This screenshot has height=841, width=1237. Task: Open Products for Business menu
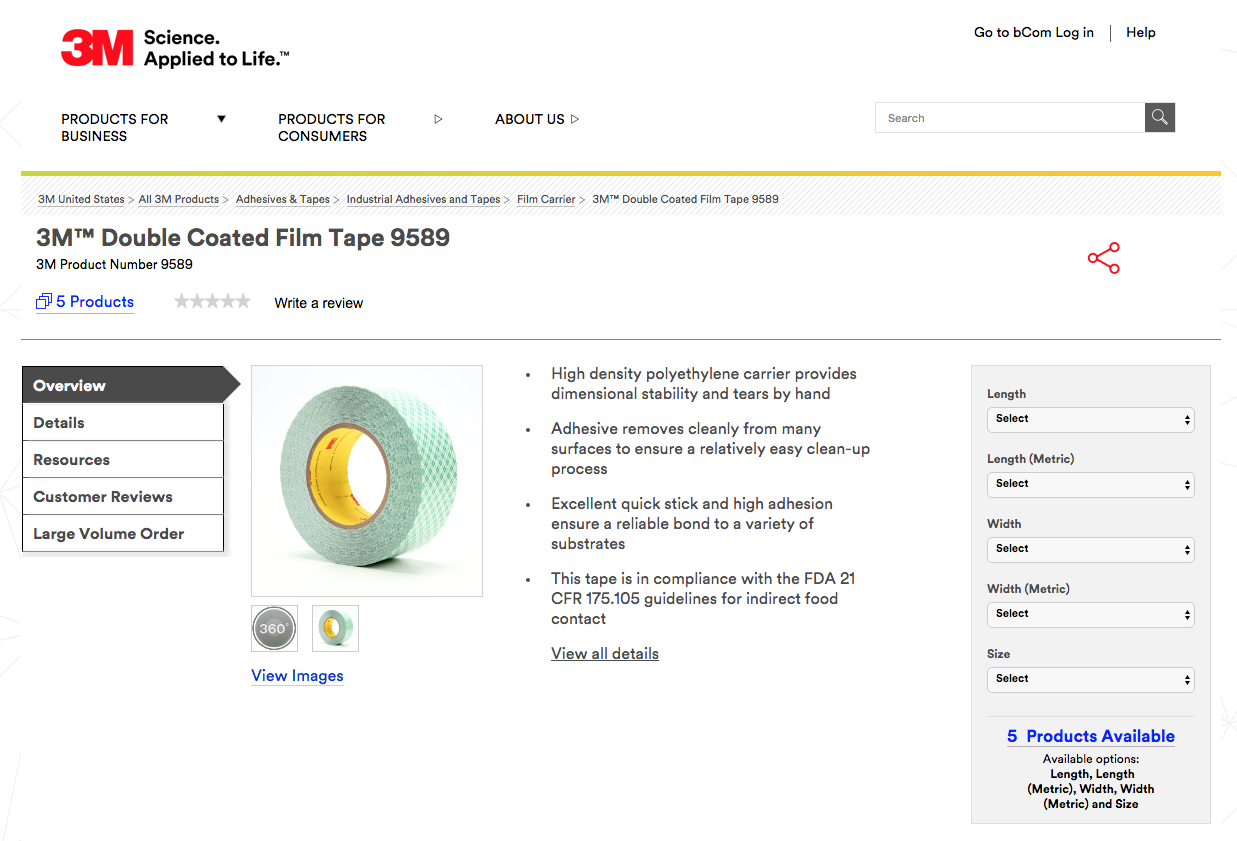115,127
